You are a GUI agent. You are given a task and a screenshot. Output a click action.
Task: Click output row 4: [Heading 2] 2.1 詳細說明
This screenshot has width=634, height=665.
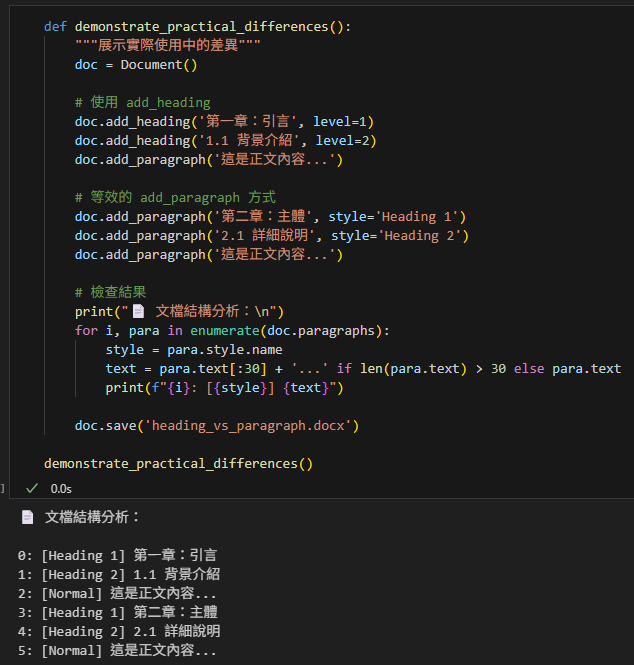point(119,631)
